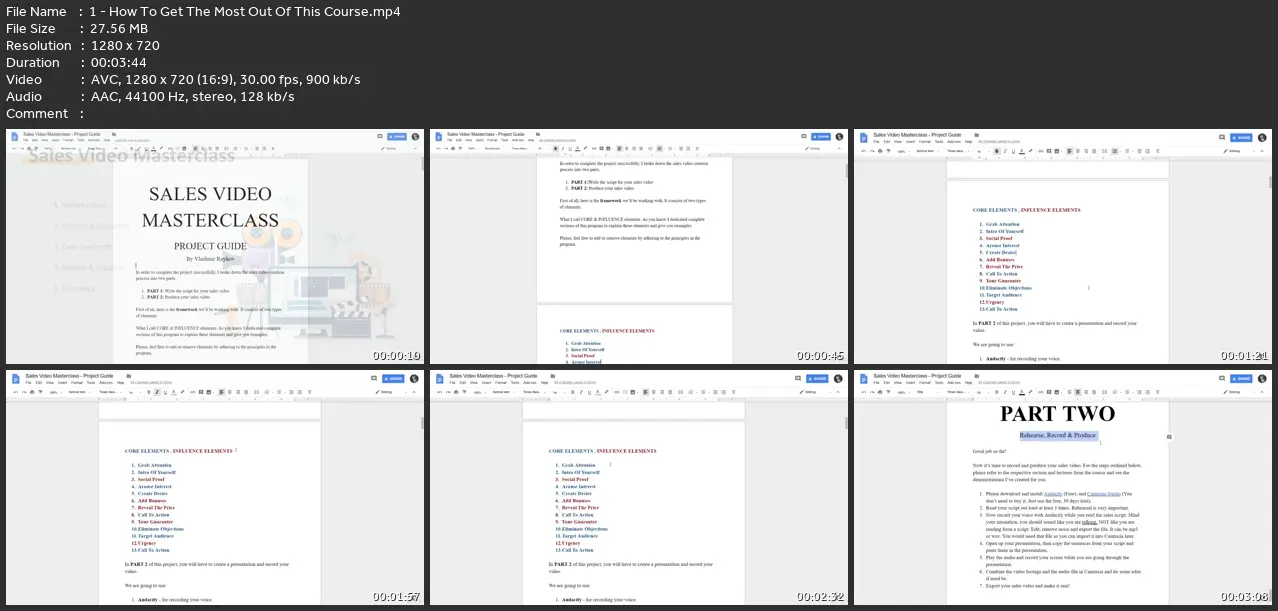Click the Resolution value 1280 x 720
Image resolution: width=1278 pixels, height=611 pixels.
pos(124,46)
